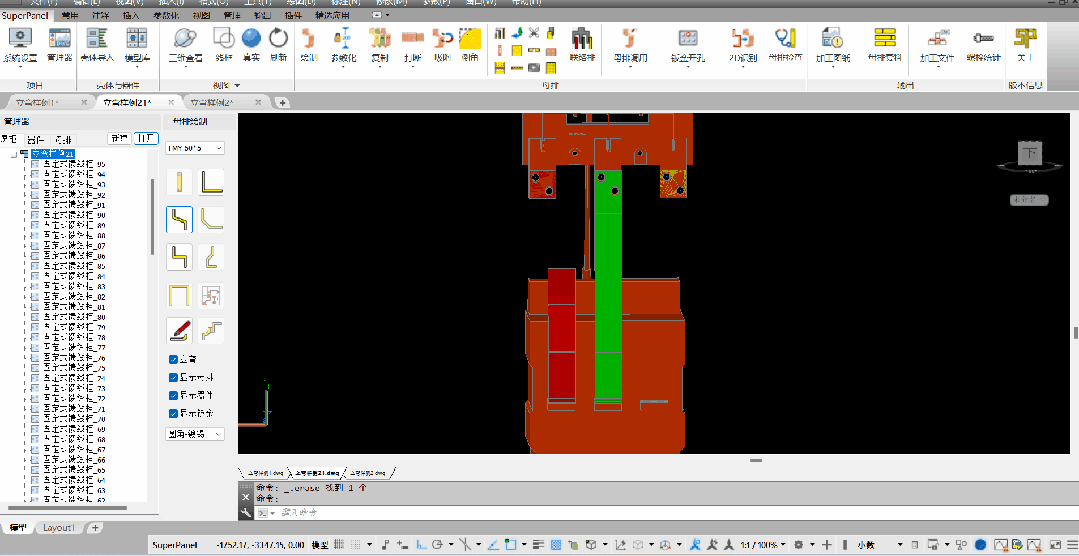Click the 联络排 multi-colored busbar icon
Viewport: 1079px width, 556px height.
click(582, 38)
